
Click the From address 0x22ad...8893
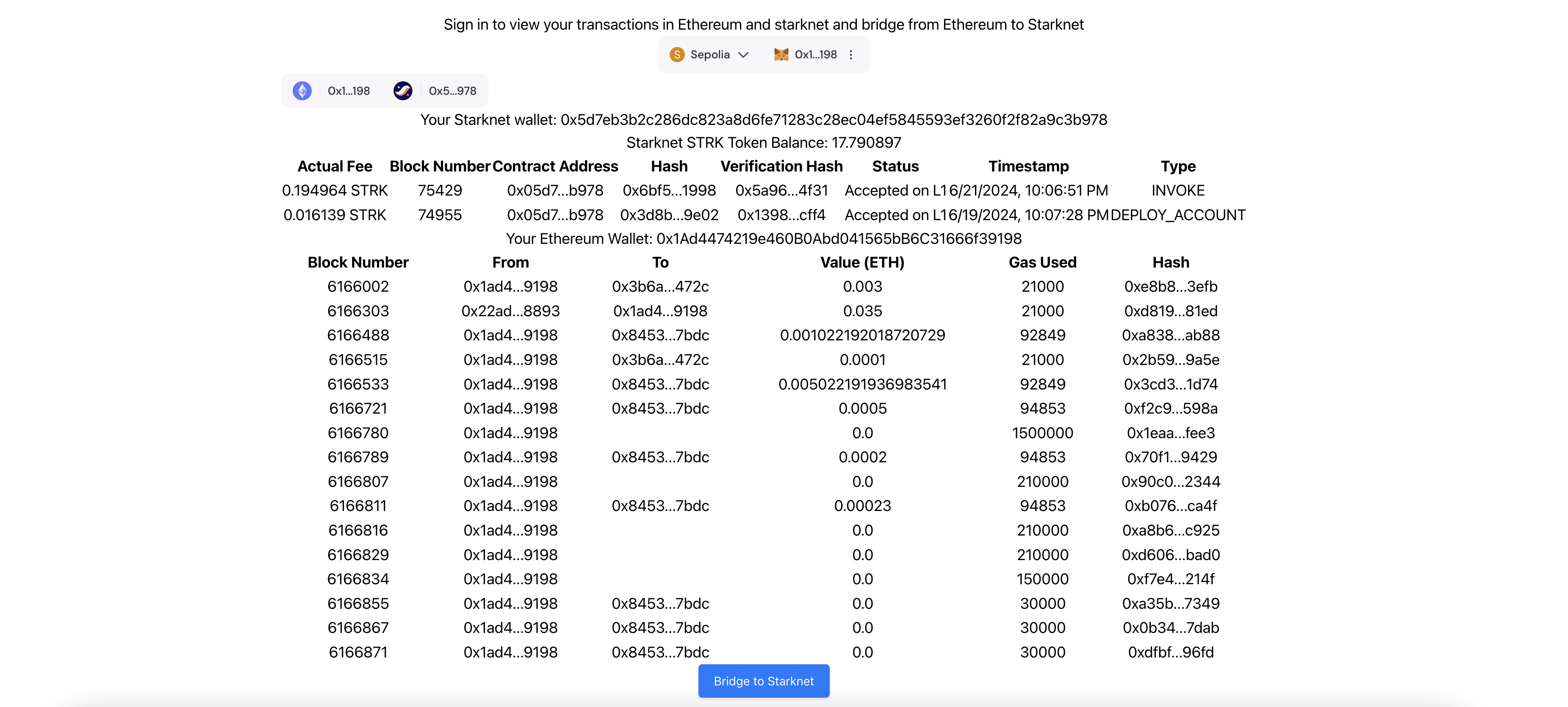coord(510,311)
